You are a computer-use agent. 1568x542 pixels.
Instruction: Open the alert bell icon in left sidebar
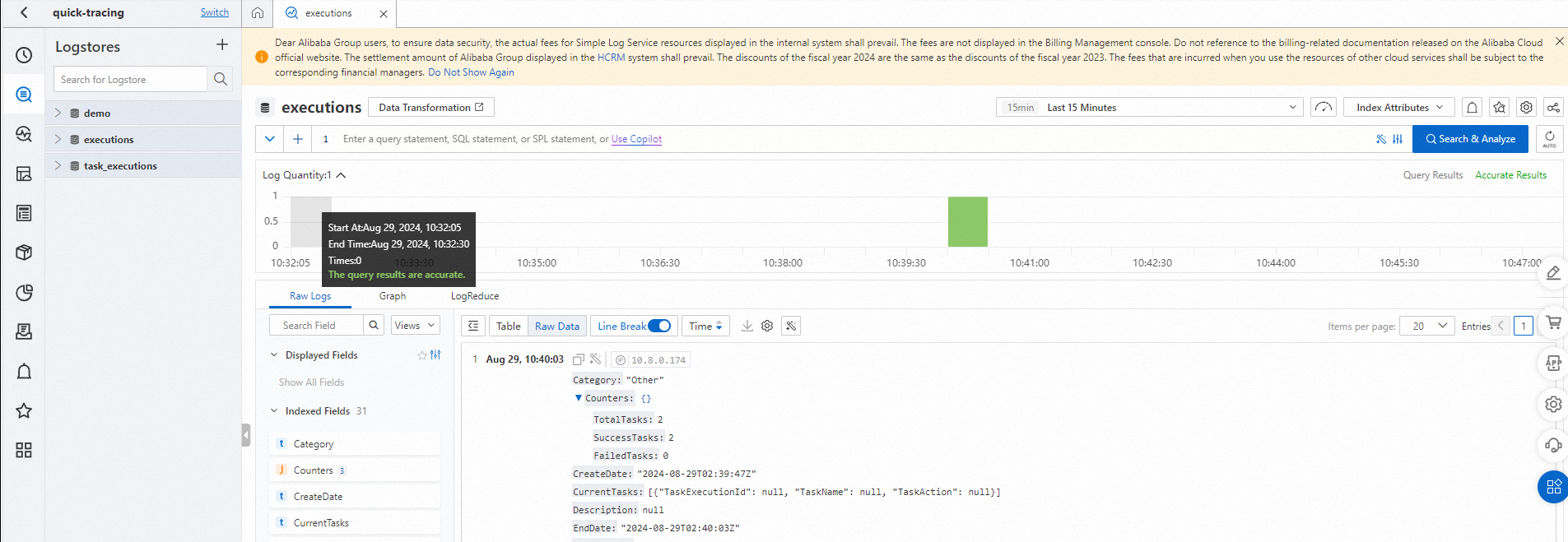24,372
